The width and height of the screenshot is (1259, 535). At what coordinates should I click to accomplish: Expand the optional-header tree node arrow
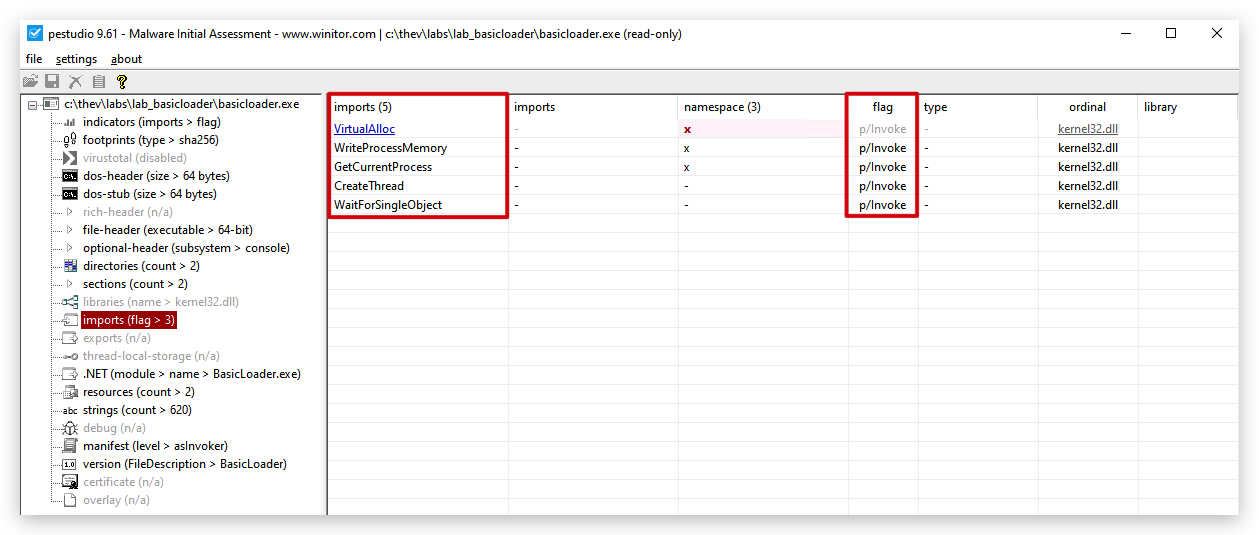click(x=70, y=248)
